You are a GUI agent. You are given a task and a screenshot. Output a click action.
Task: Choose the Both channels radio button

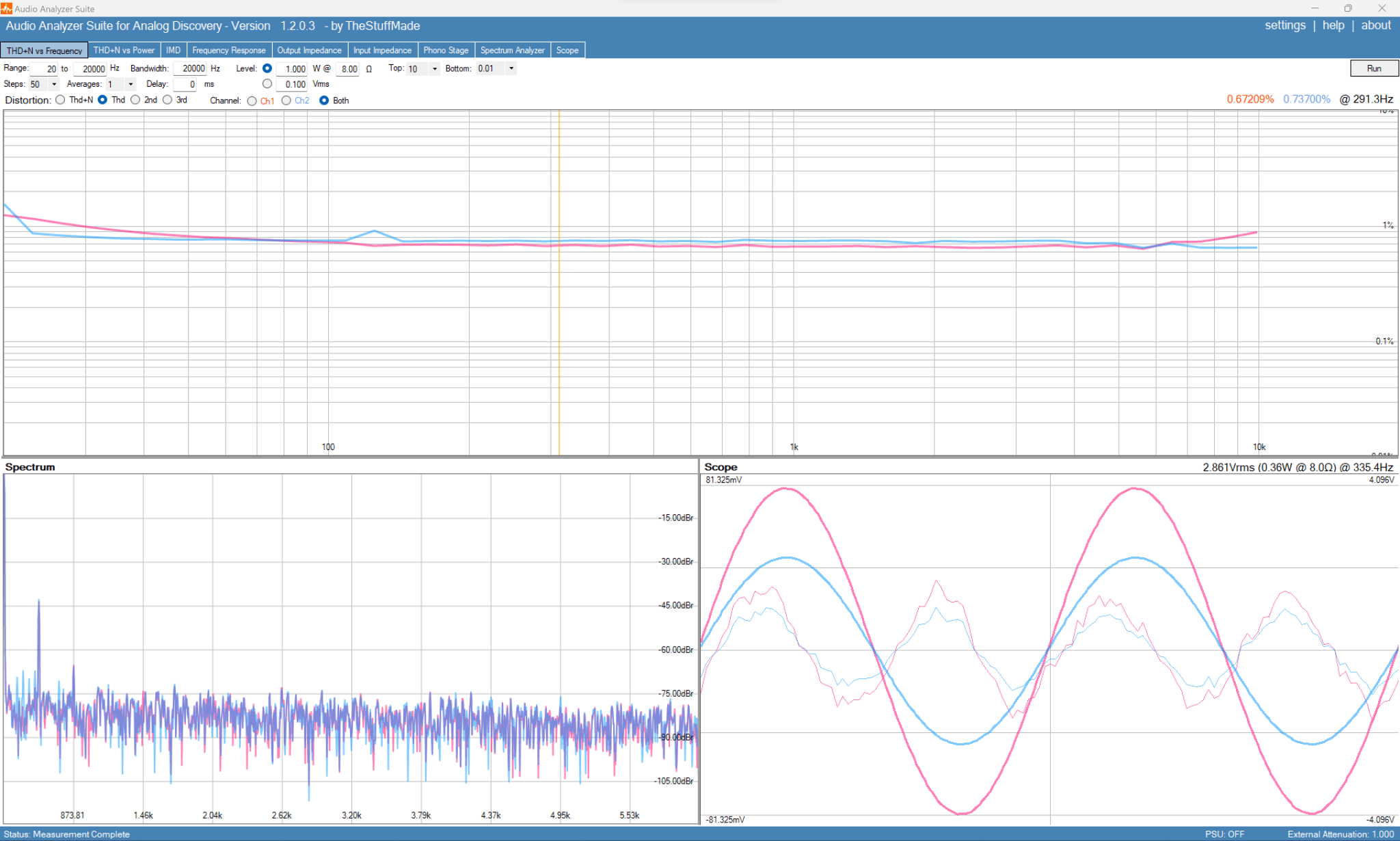coord(324,101)
